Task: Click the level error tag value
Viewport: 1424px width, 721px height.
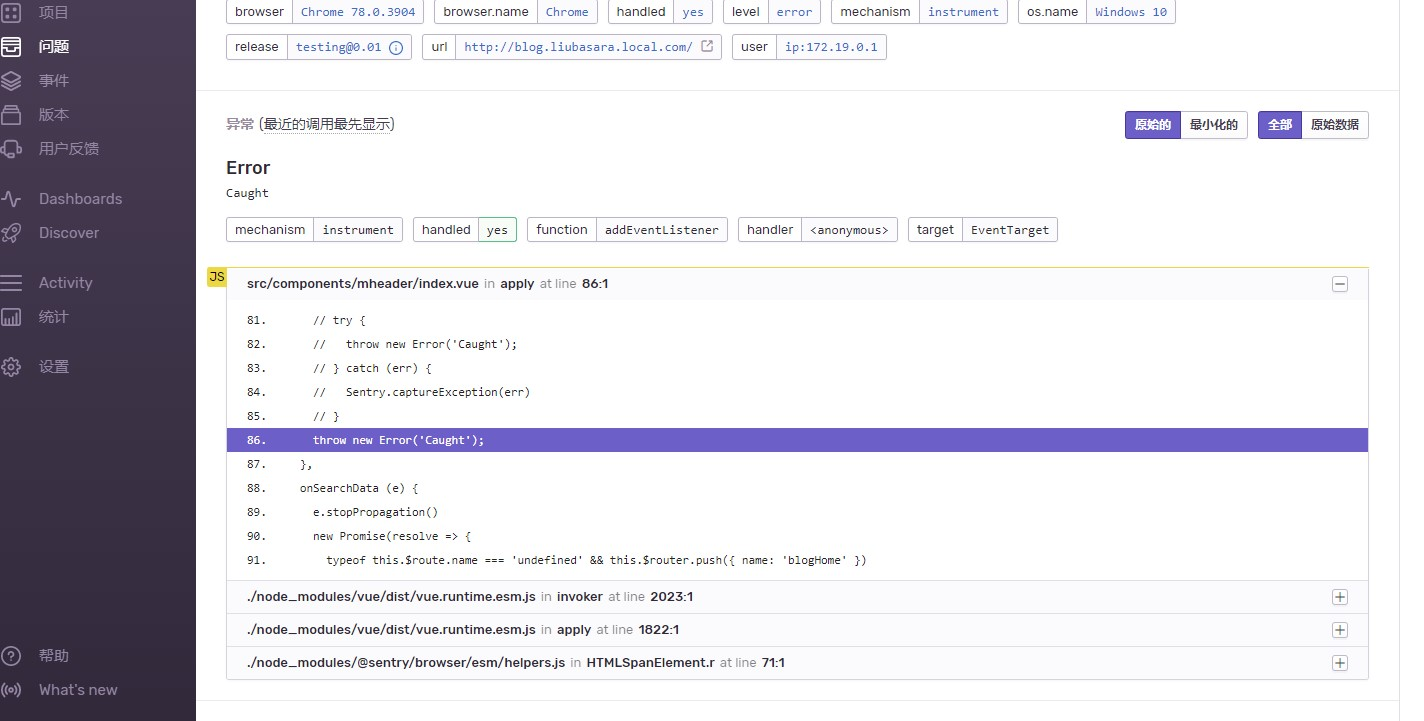Action: 795,12
